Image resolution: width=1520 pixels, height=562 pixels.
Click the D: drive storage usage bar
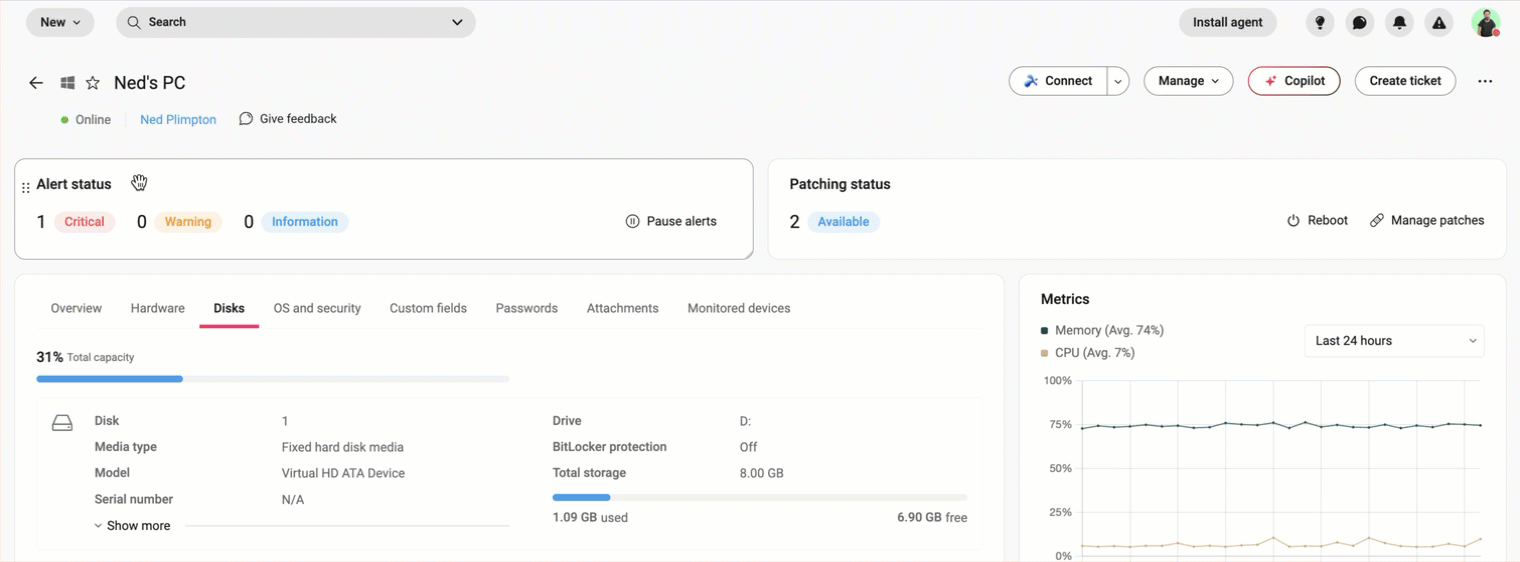pos(760,497)
